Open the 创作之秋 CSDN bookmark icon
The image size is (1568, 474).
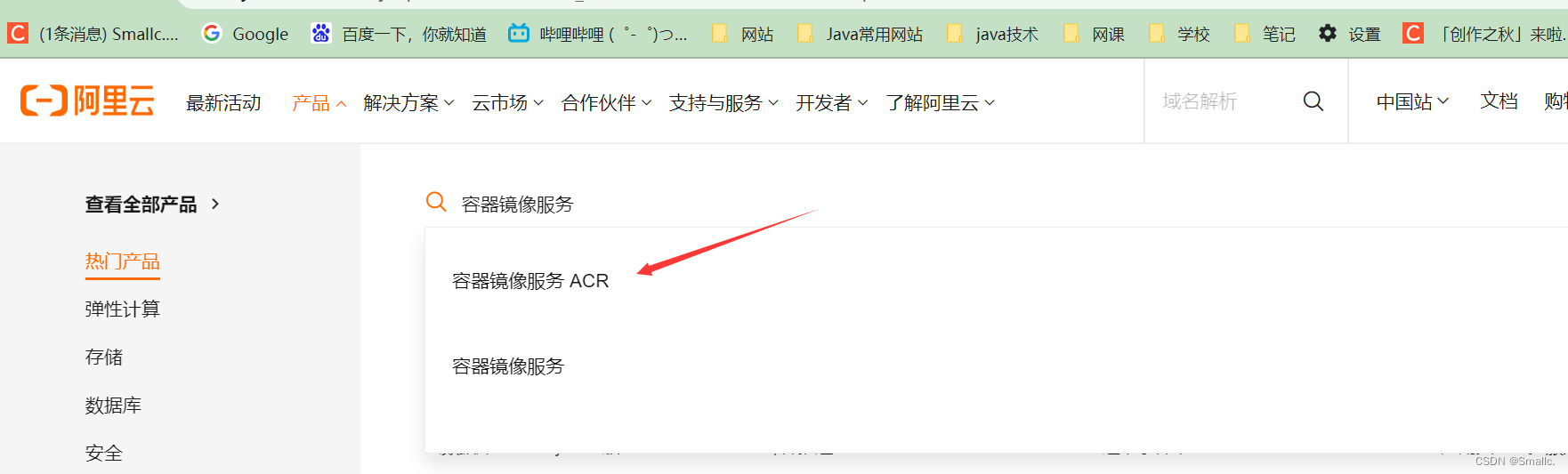[x=1413, y=34]
